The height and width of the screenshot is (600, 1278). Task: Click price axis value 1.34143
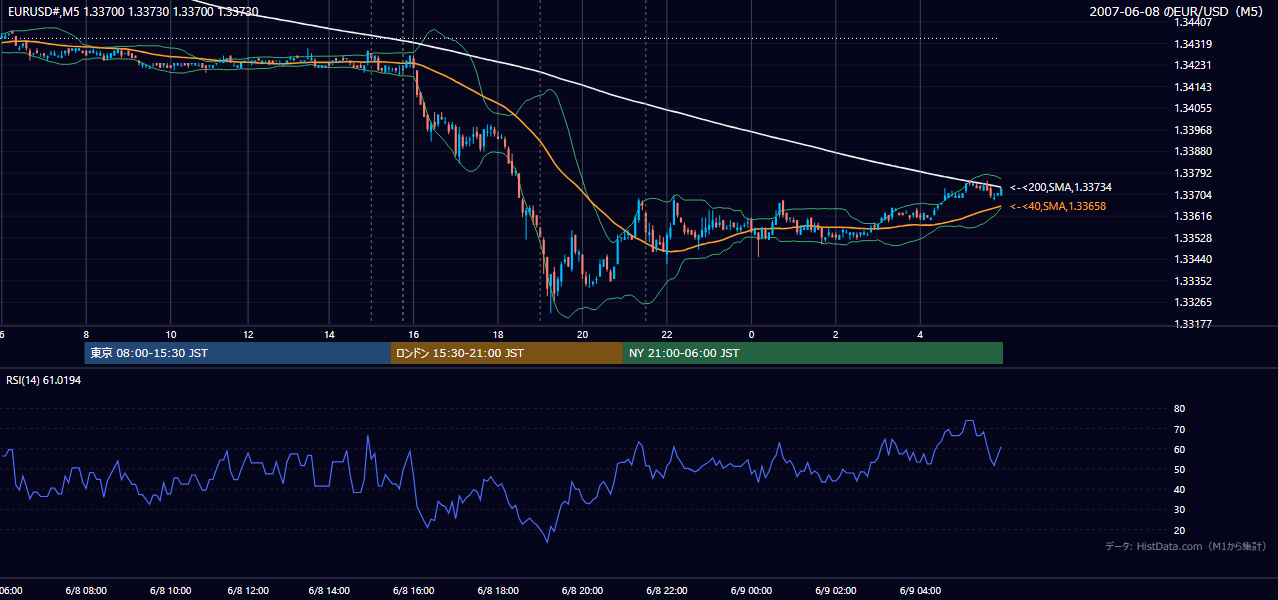point(1195,87)
